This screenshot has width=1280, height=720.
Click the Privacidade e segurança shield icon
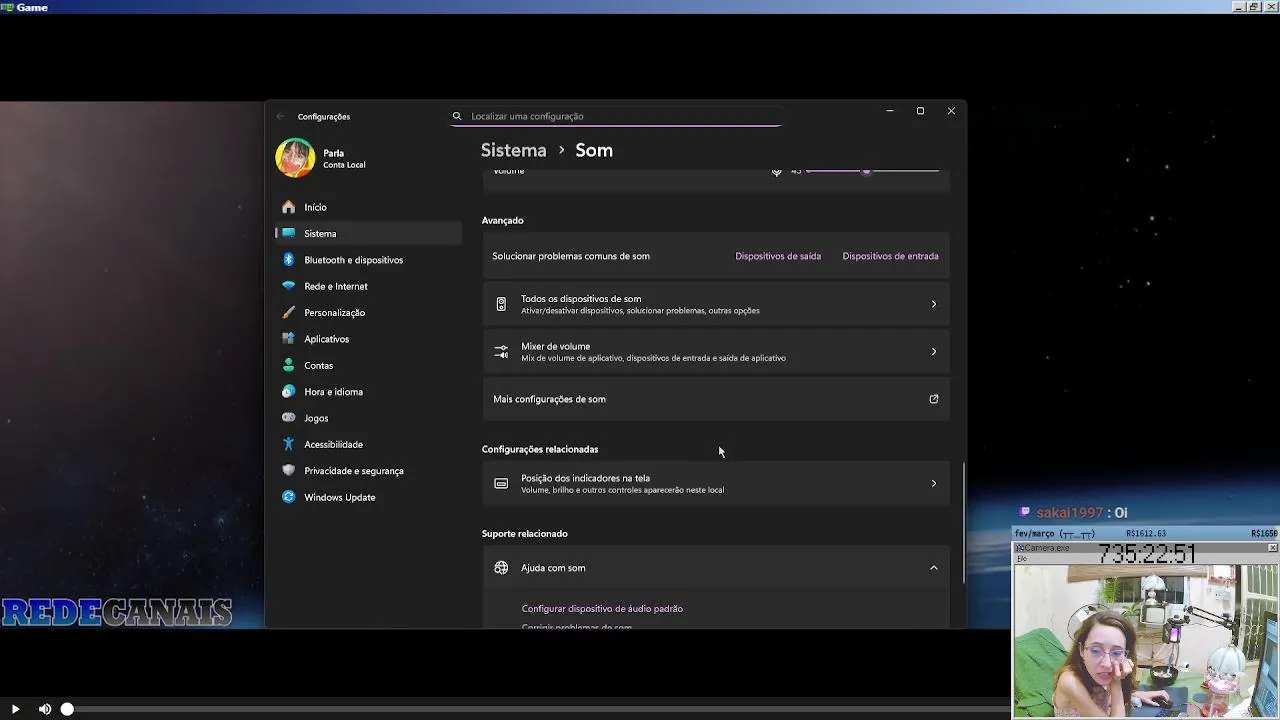[289, 470]
